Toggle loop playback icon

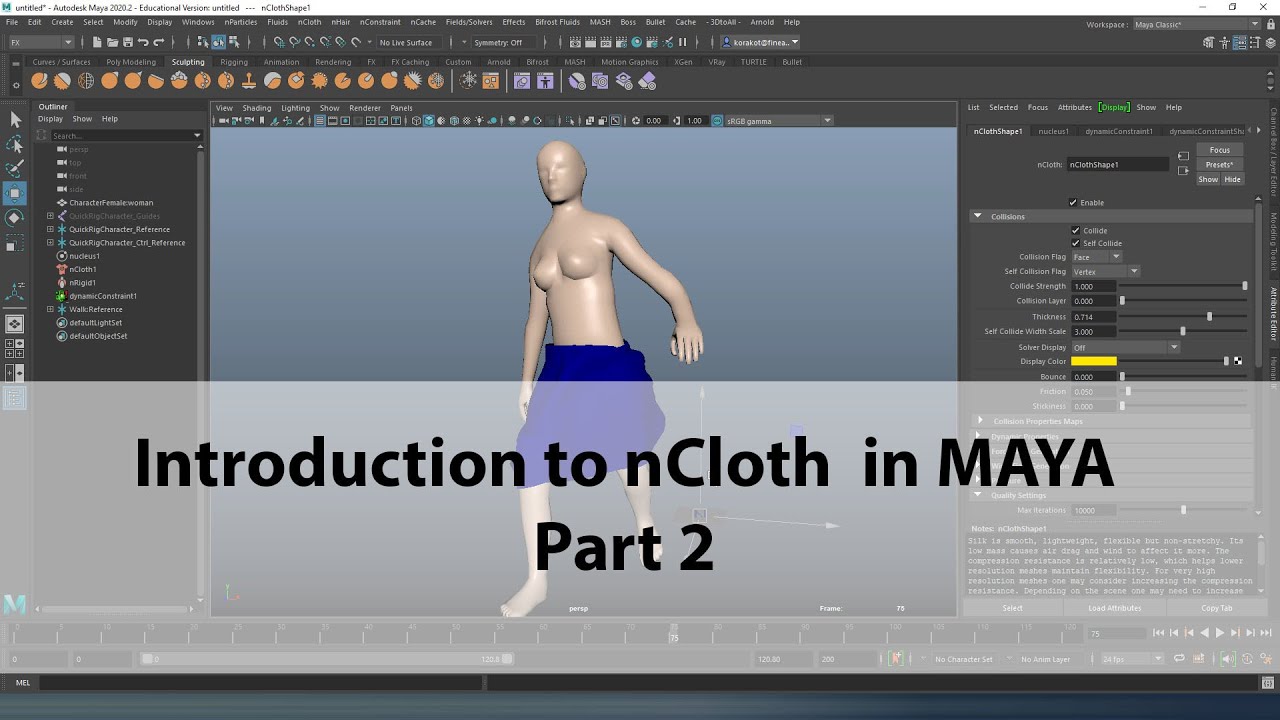[x=1179, y=659]
